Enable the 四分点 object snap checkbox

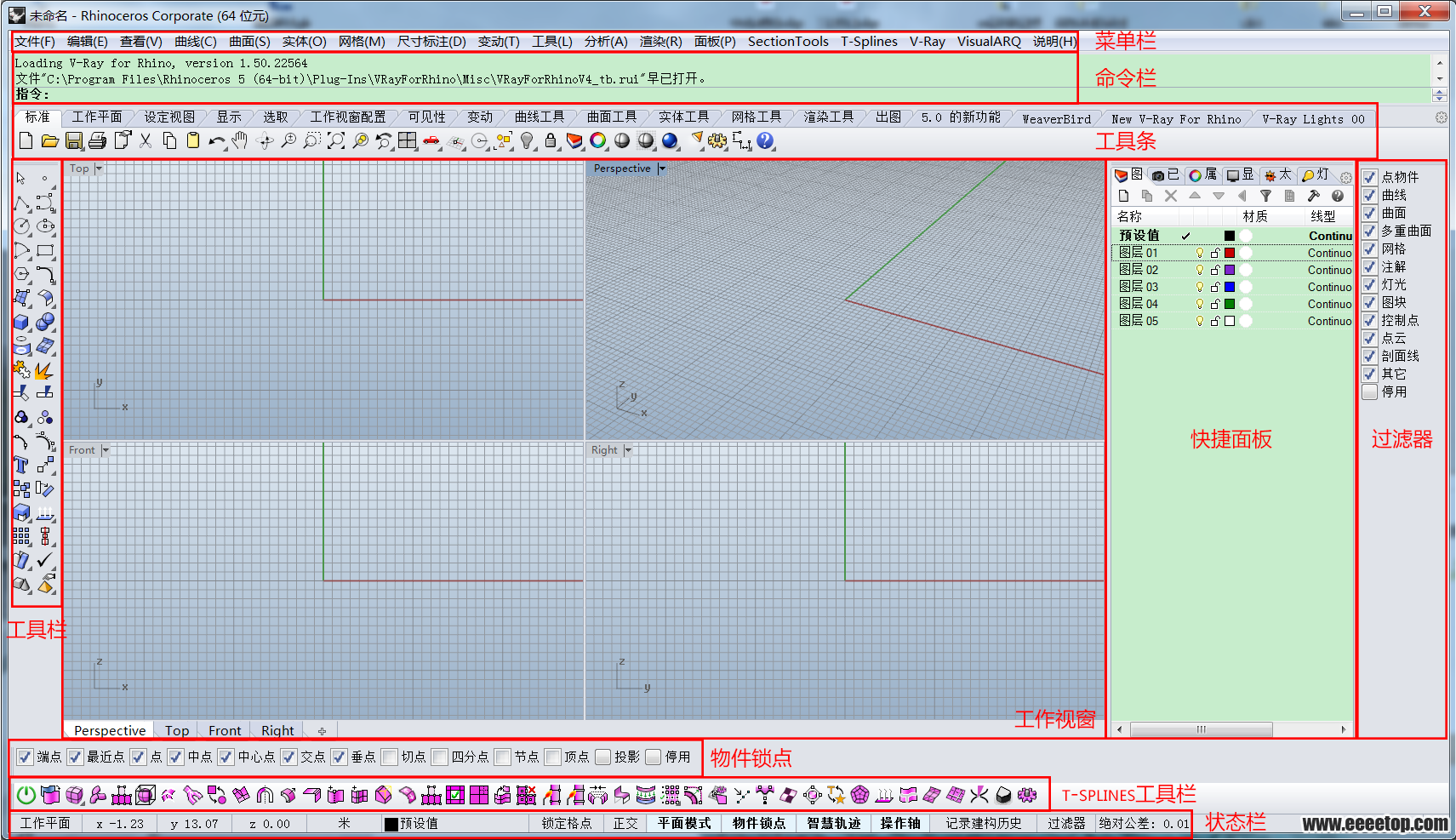(440, 757)
